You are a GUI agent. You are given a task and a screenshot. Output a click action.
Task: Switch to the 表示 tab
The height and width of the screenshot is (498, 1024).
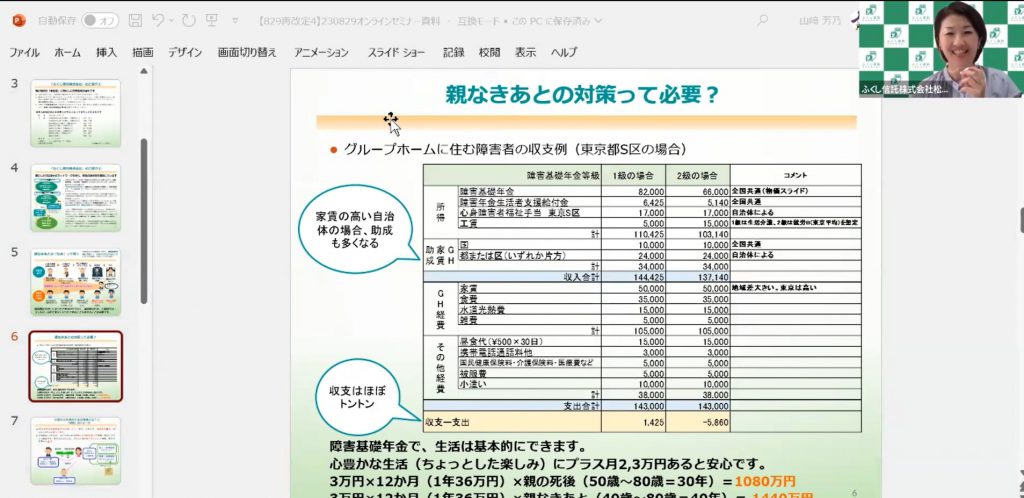click(x=525, y=53)
